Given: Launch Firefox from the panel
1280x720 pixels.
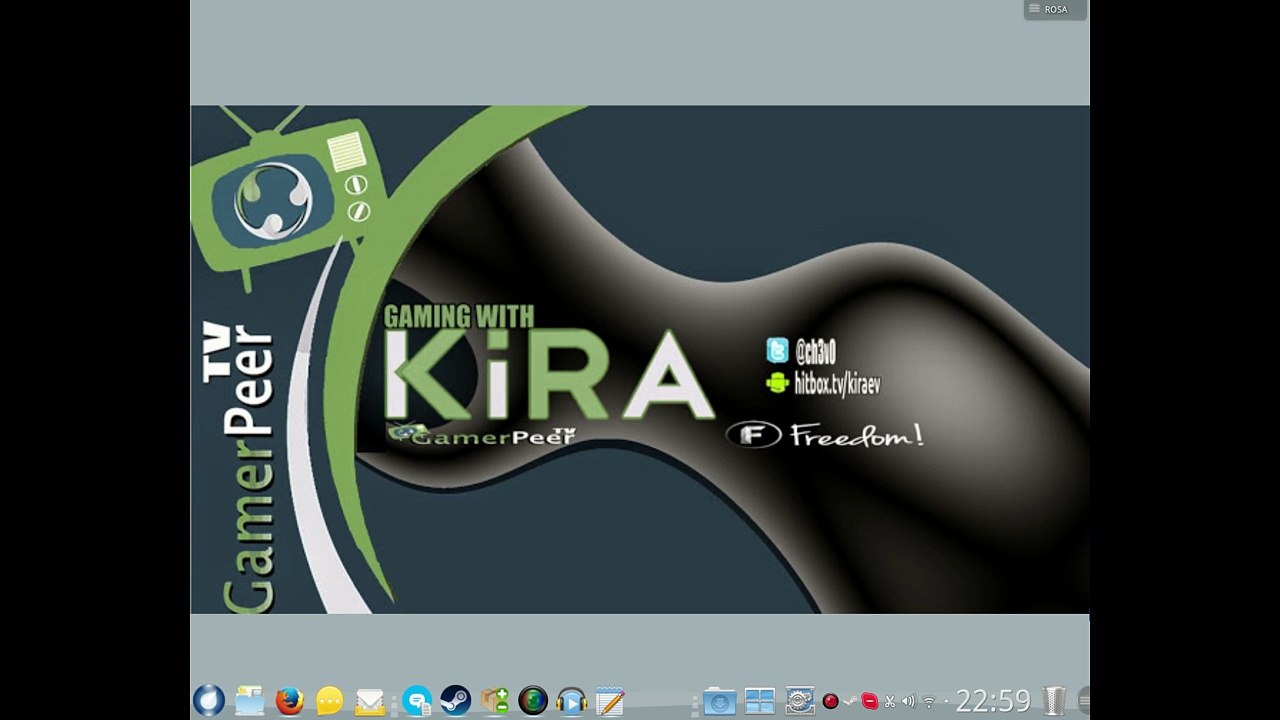Looking at the screenshot, I should pyautogui.click(x=289, y=701).
